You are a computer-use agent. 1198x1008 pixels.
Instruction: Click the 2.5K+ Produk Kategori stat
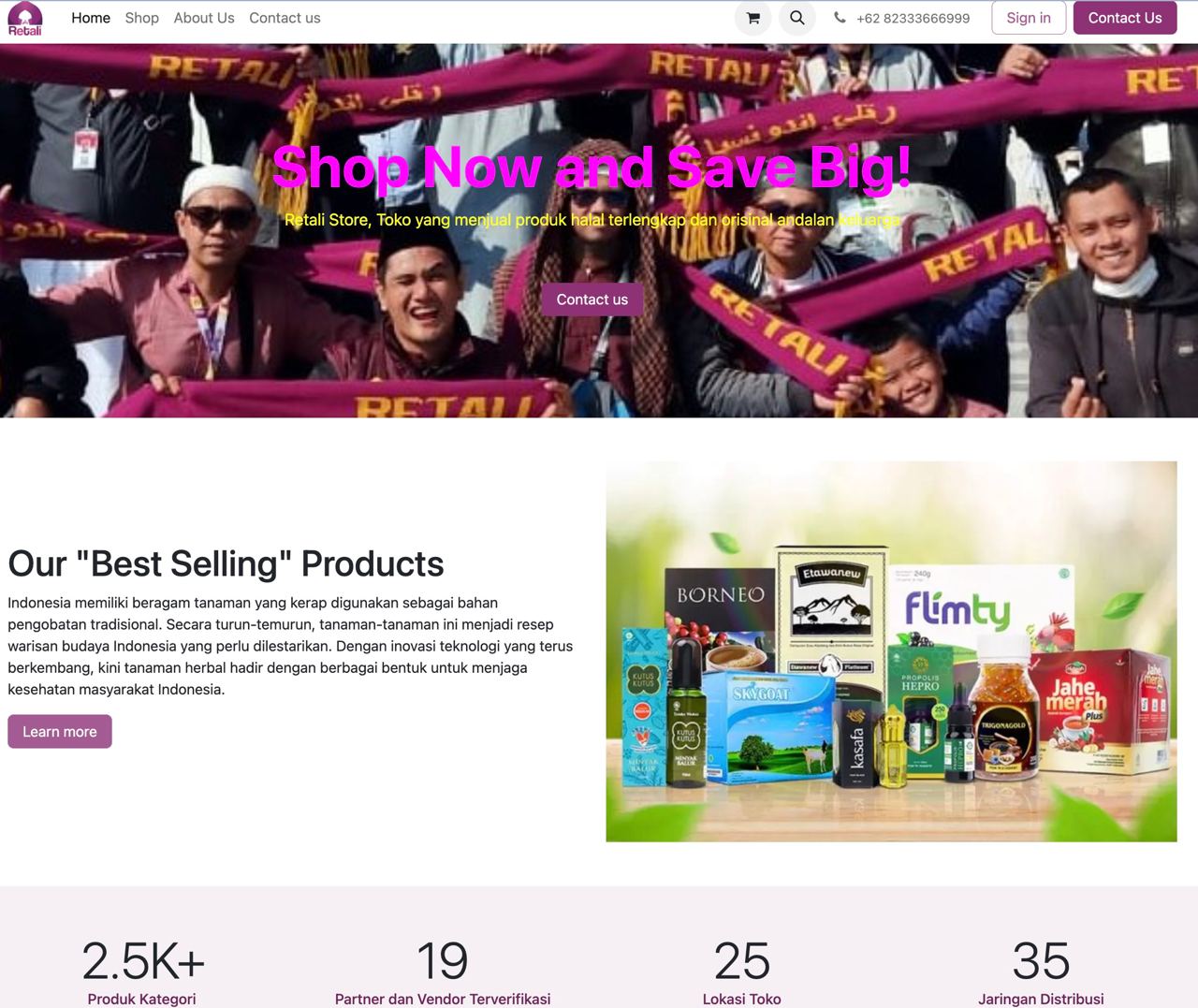[x=142, y=972]
